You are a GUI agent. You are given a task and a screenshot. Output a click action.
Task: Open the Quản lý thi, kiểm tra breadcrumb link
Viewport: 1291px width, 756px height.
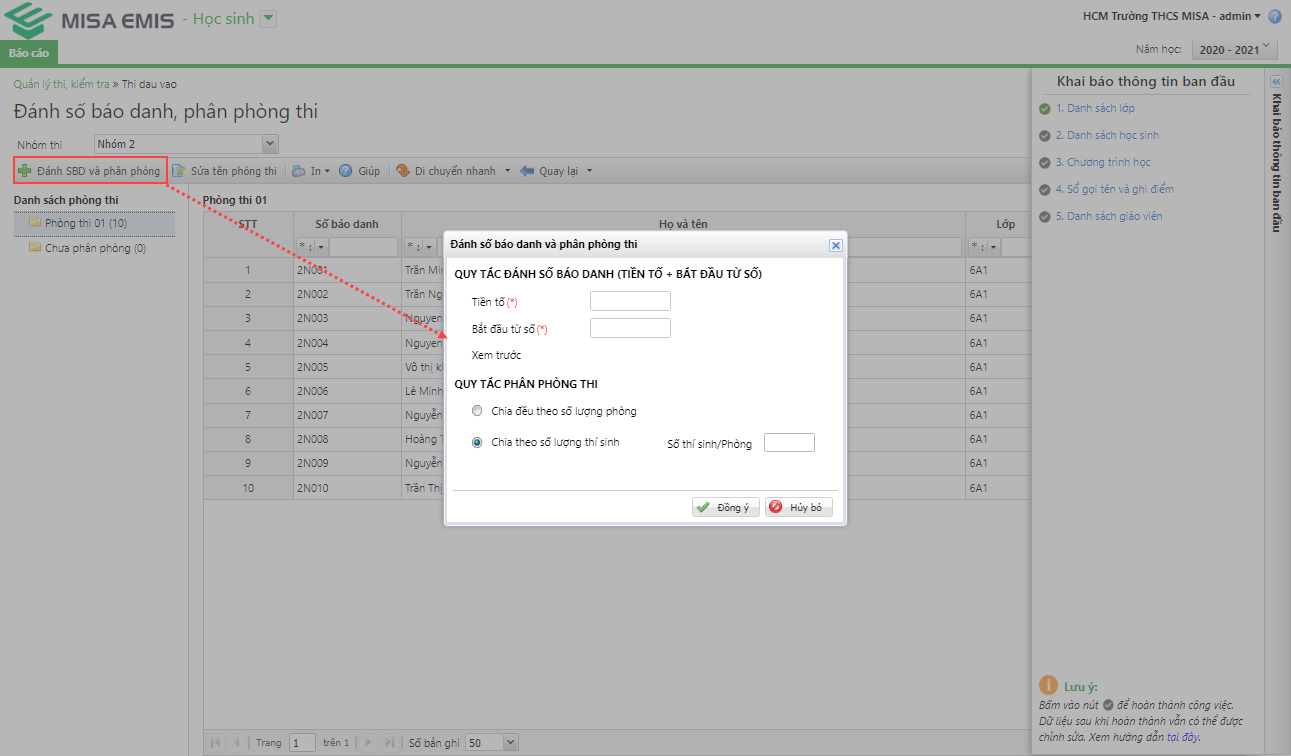[61, 84]
